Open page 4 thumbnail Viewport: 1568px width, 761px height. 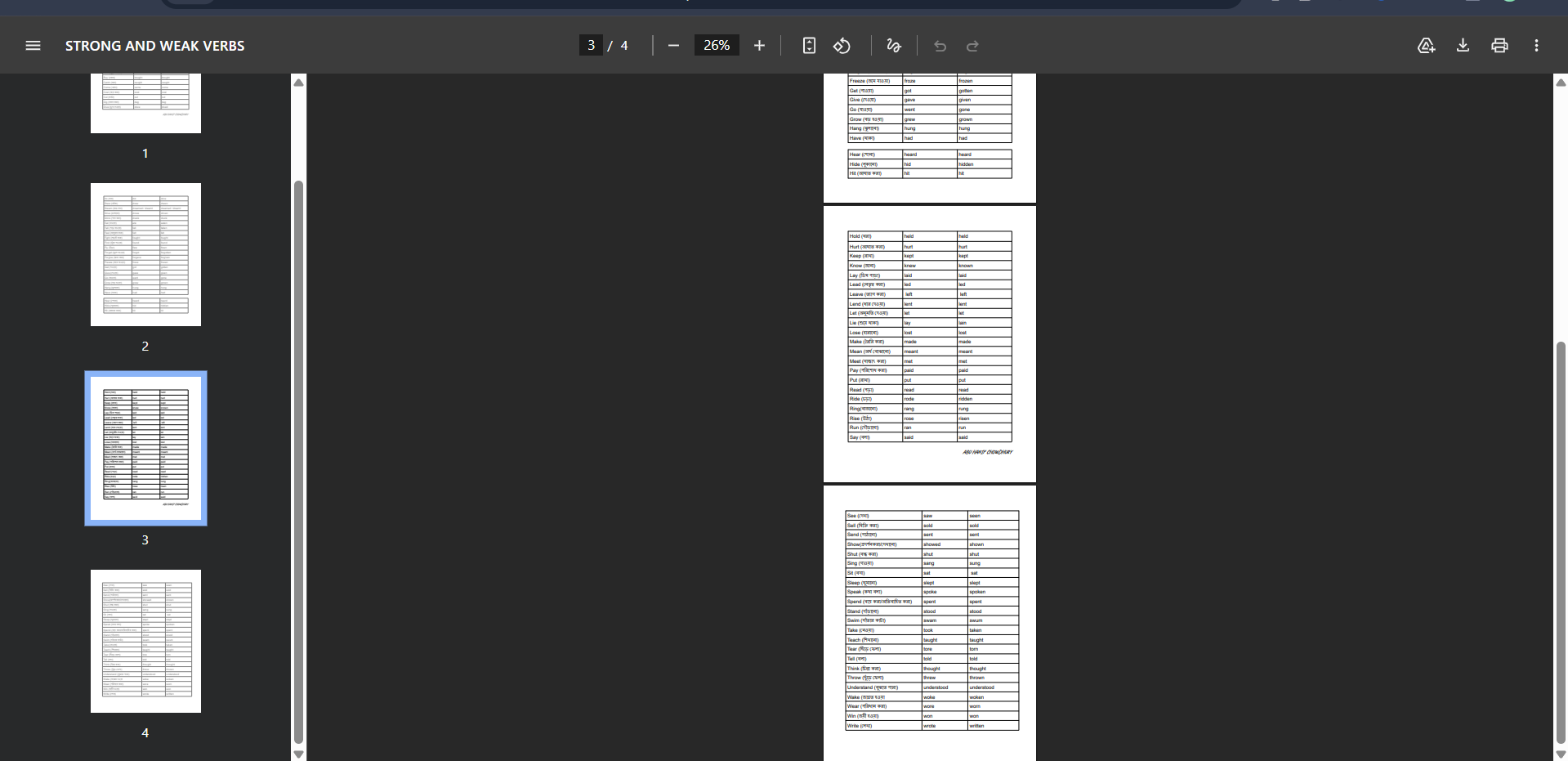click(145, 641)
